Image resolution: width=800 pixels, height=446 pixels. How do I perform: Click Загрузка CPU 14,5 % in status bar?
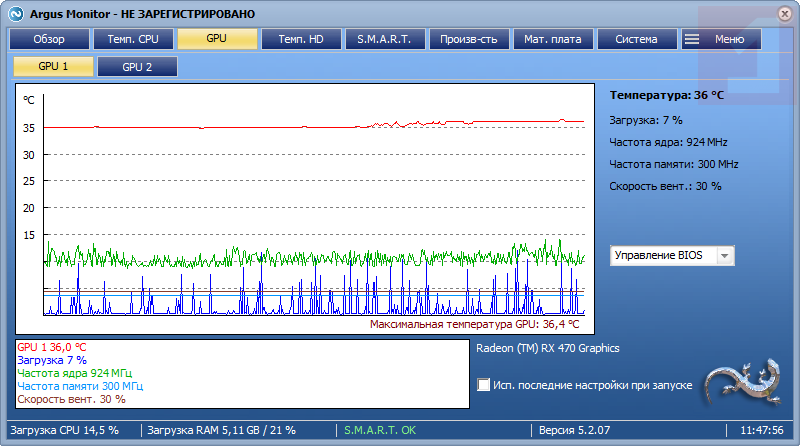pyautogui.click(x=64, y=430)
